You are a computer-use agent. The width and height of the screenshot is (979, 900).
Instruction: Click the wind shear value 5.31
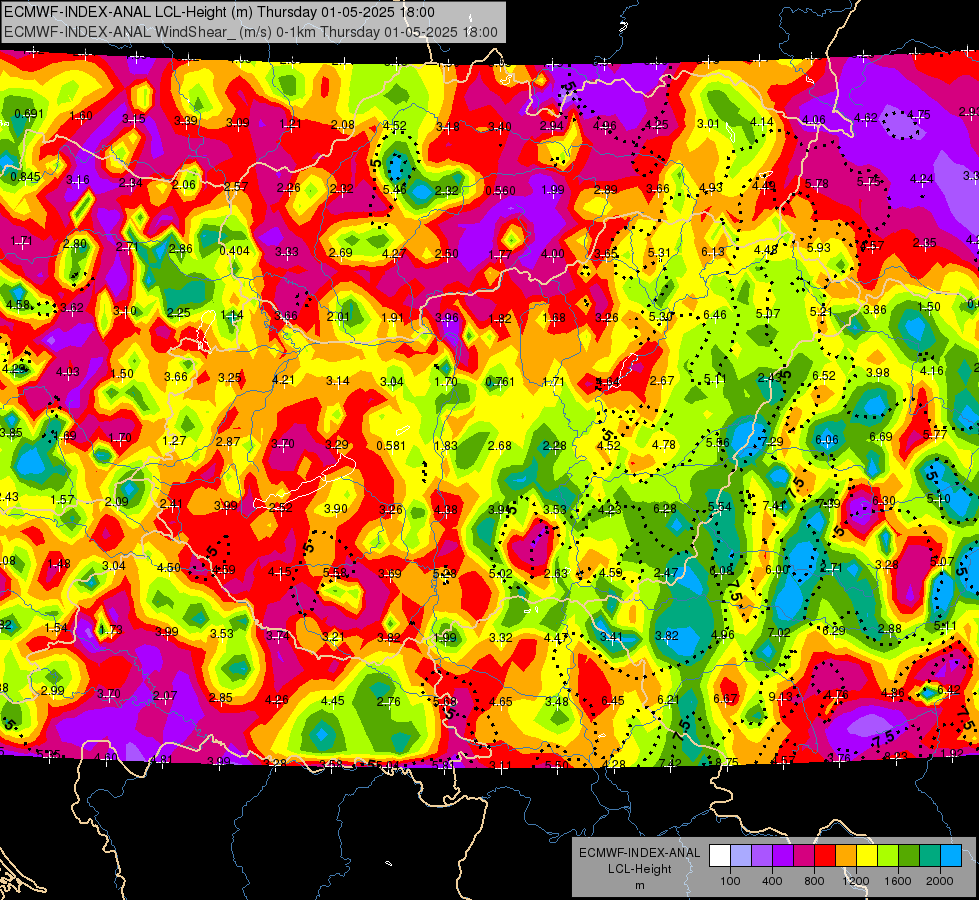click(659, 253)
